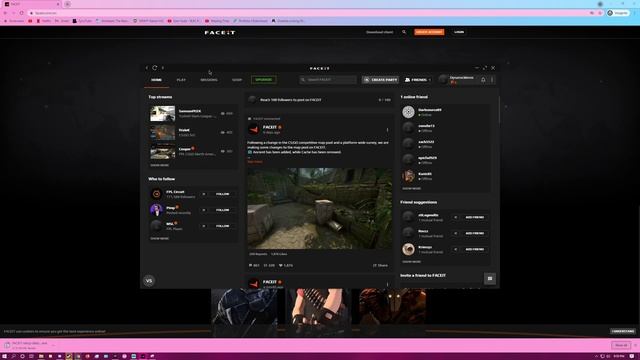Viewport: 640px width, 360px height.
Task: Dismiss second friend suggestion
Action: 456,233
